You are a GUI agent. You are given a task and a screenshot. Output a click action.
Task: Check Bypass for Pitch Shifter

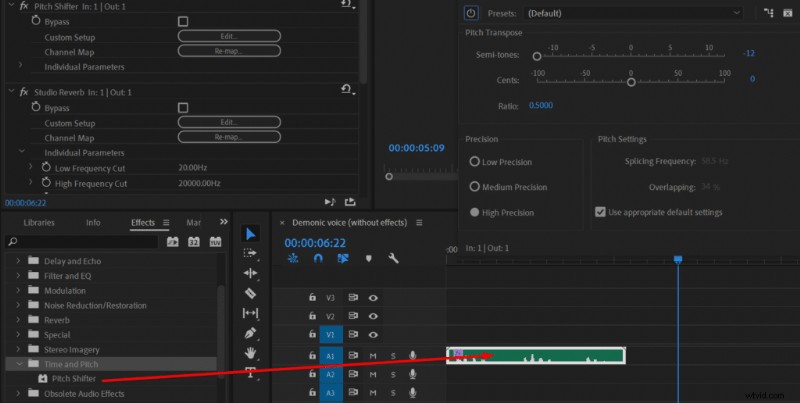coord(183,21)
